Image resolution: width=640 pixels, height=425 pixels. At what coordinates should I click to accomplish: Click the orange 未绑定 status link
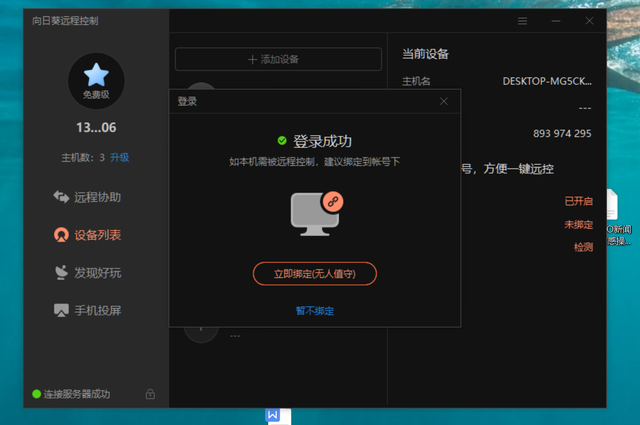click(578, 225)
